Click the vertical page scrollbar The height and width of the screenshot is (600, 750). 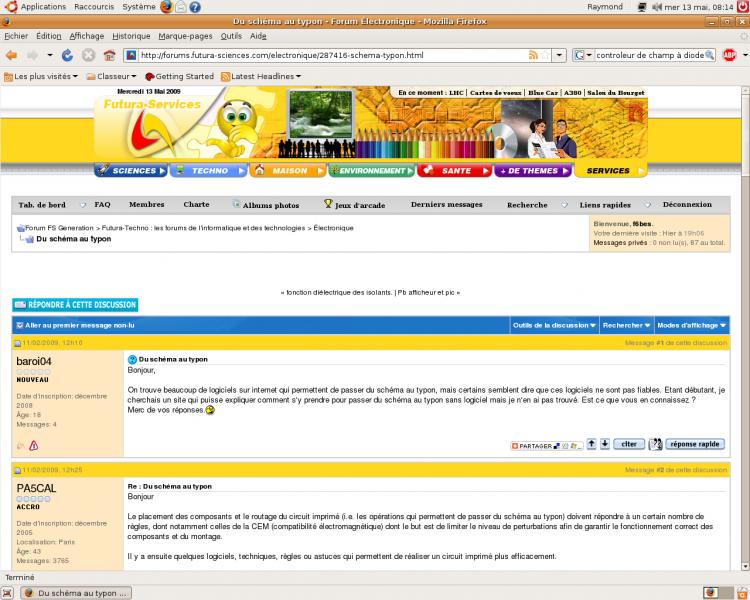[745, 328]
